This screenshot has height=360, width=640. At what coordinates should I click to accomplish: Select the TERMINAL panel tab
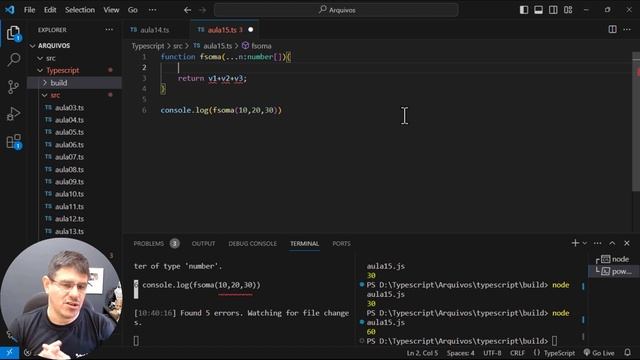tap(304, 243)
